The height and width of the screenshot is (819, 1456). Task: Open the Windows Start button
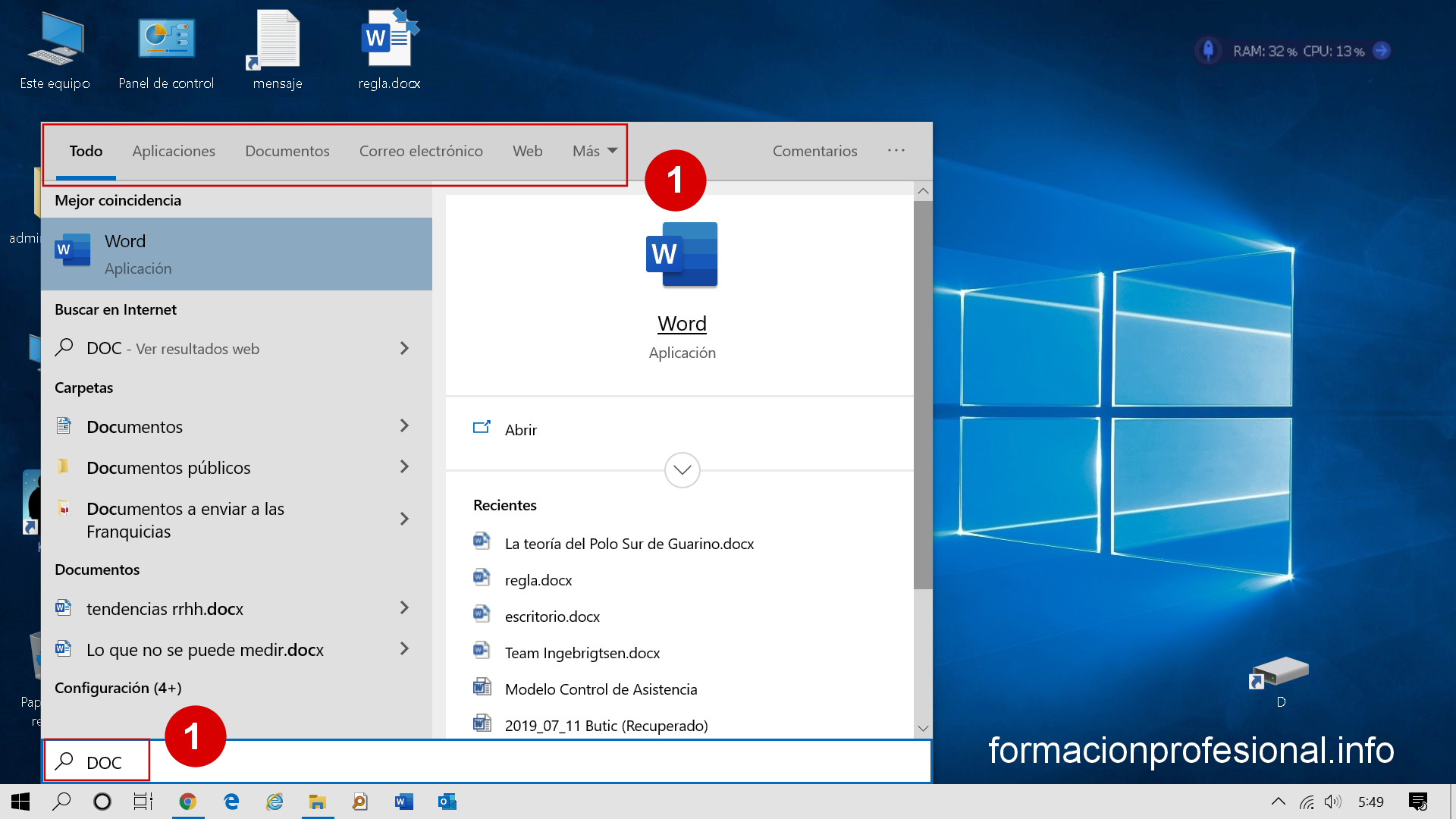click(x=20, y=802)
